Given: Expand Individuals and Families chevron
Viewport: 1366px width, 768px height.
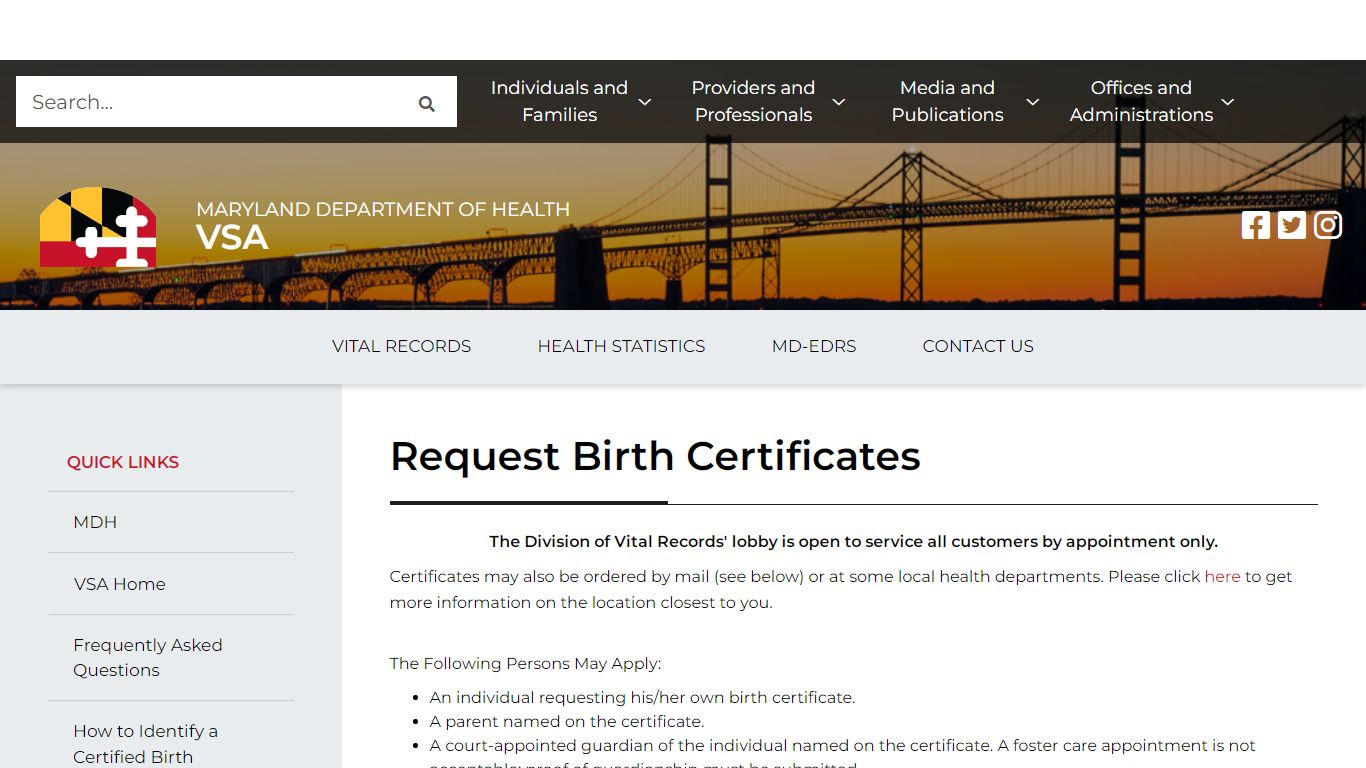Looking at the screenshot, I should tap(645, 102).
